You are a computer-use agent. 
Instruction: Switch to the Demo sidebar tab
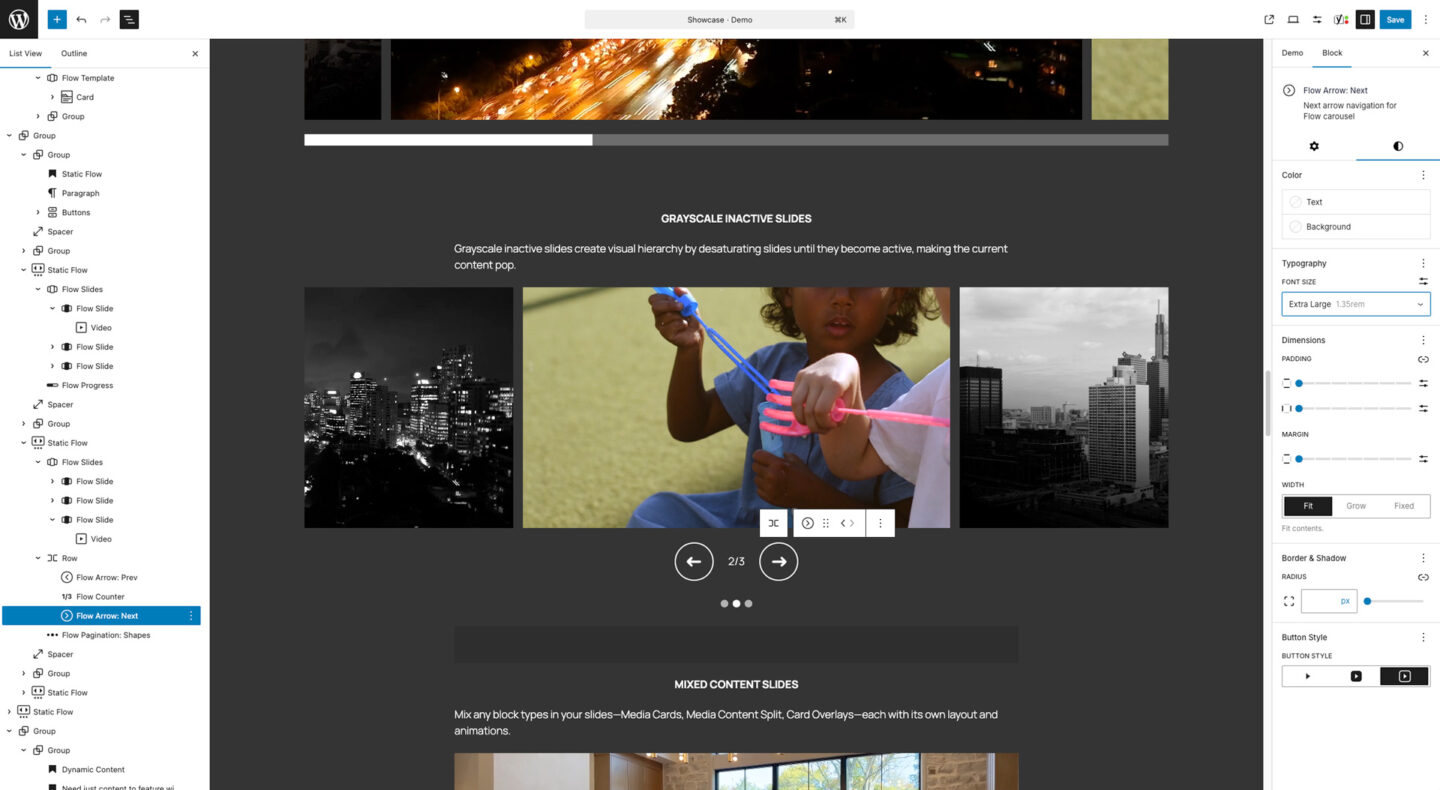(1292, 53)
